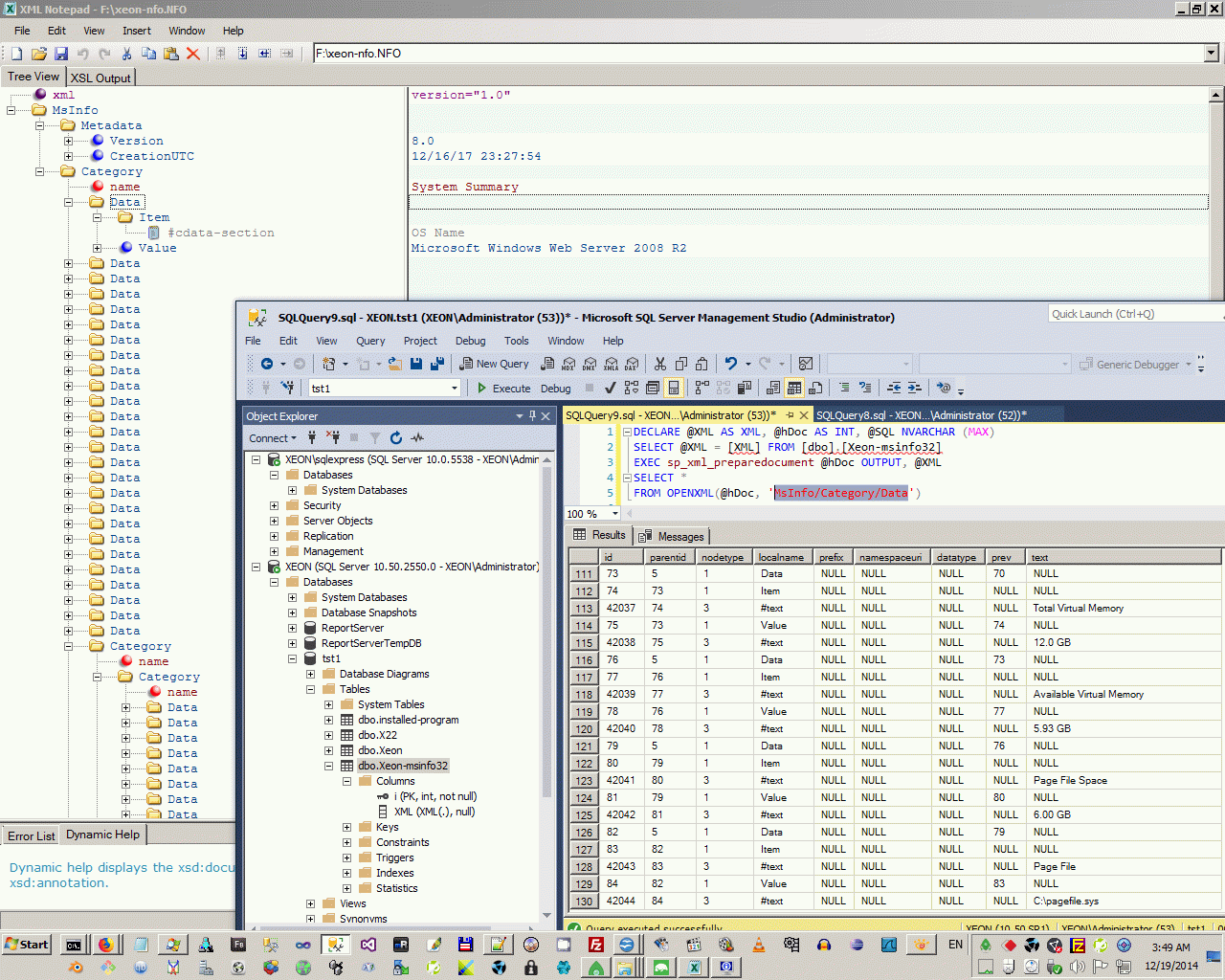
Task: Click the Cut scissors icon in XML Notepad
Action: coord(126,54)
